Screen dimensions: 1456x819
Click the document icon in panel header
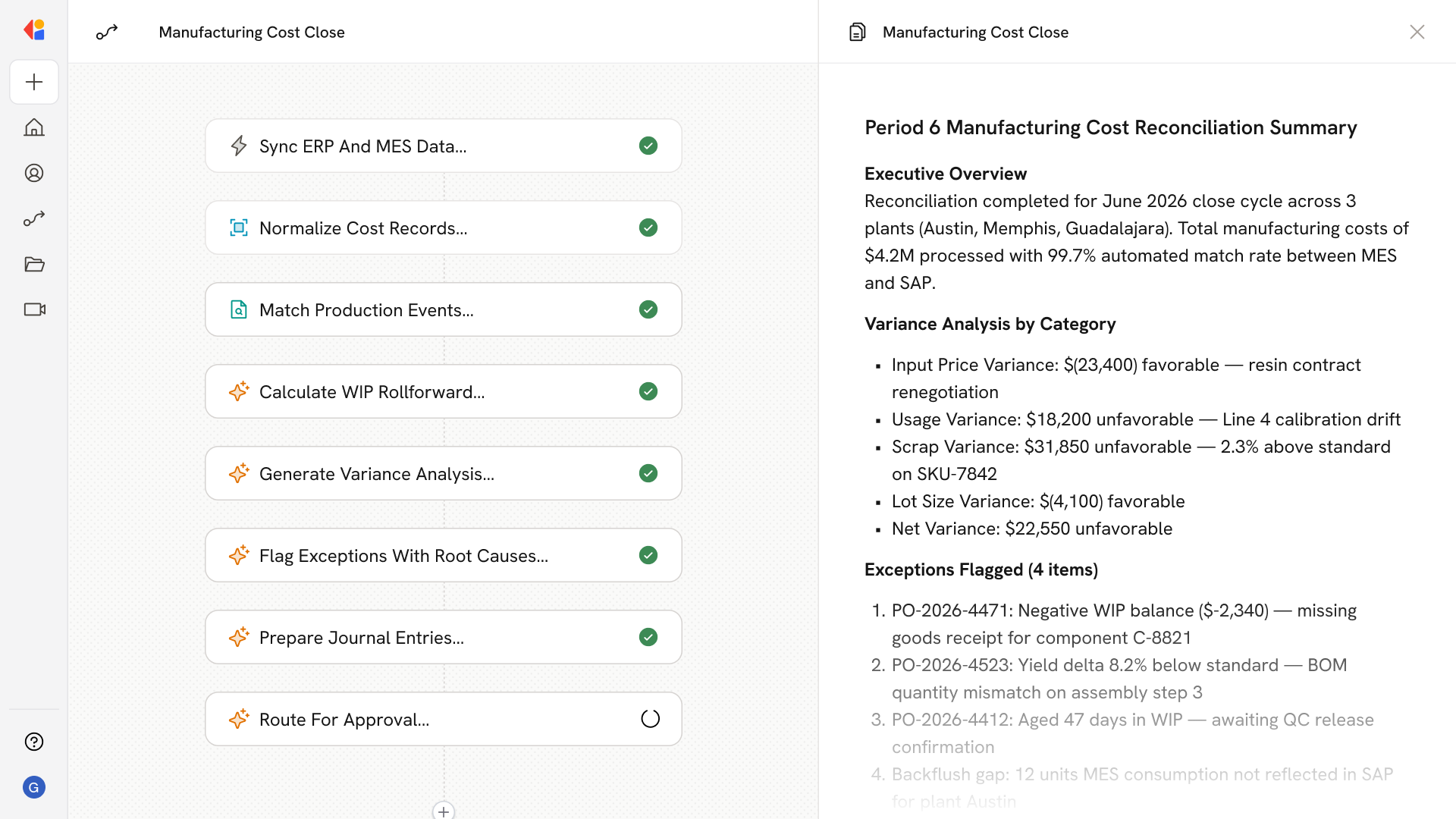click(857, 32)
